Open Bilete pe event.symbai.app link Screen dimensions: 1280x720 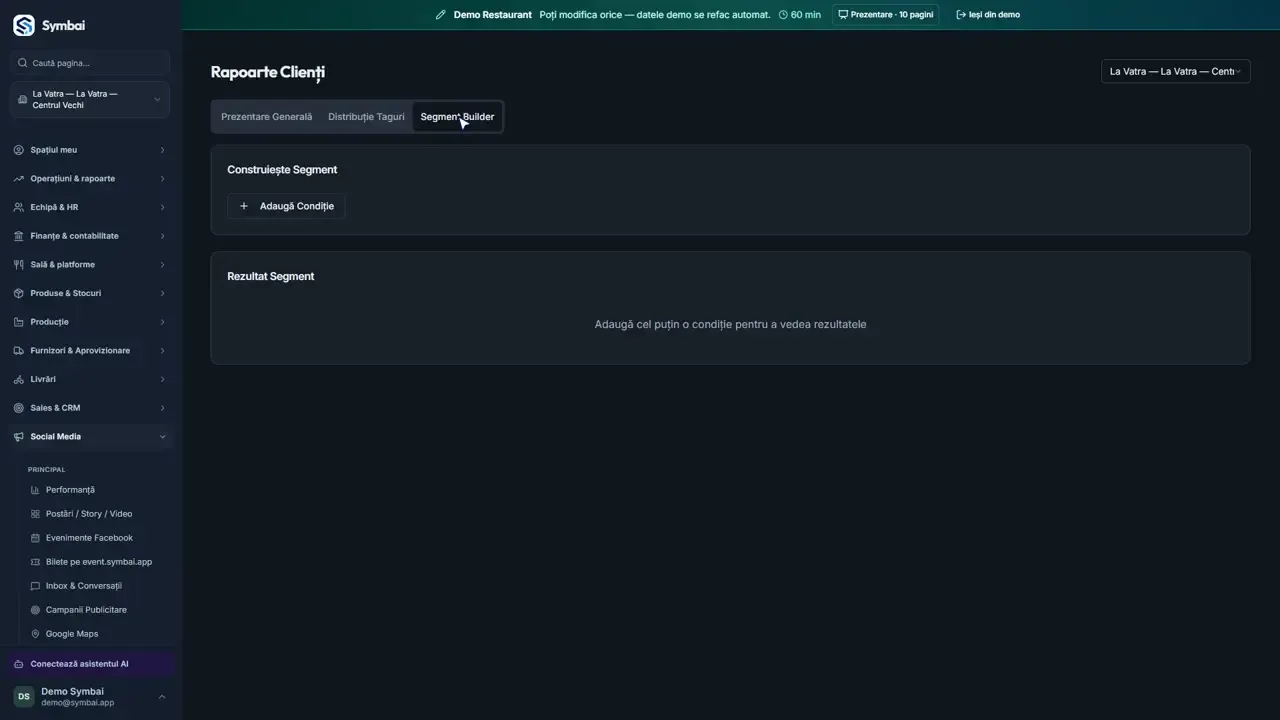point(99,562)
